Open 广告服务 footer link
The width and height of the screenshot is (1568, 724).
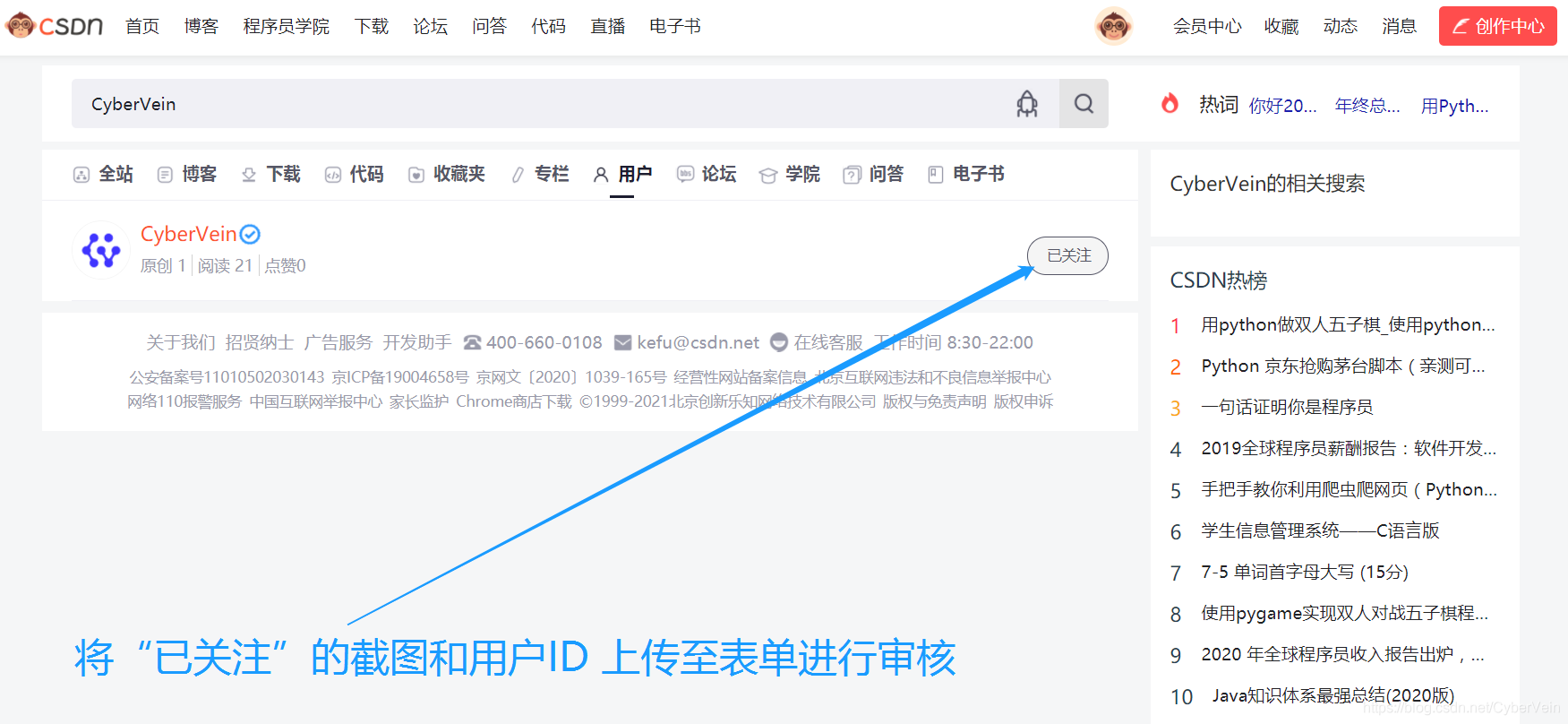[338, 342]
